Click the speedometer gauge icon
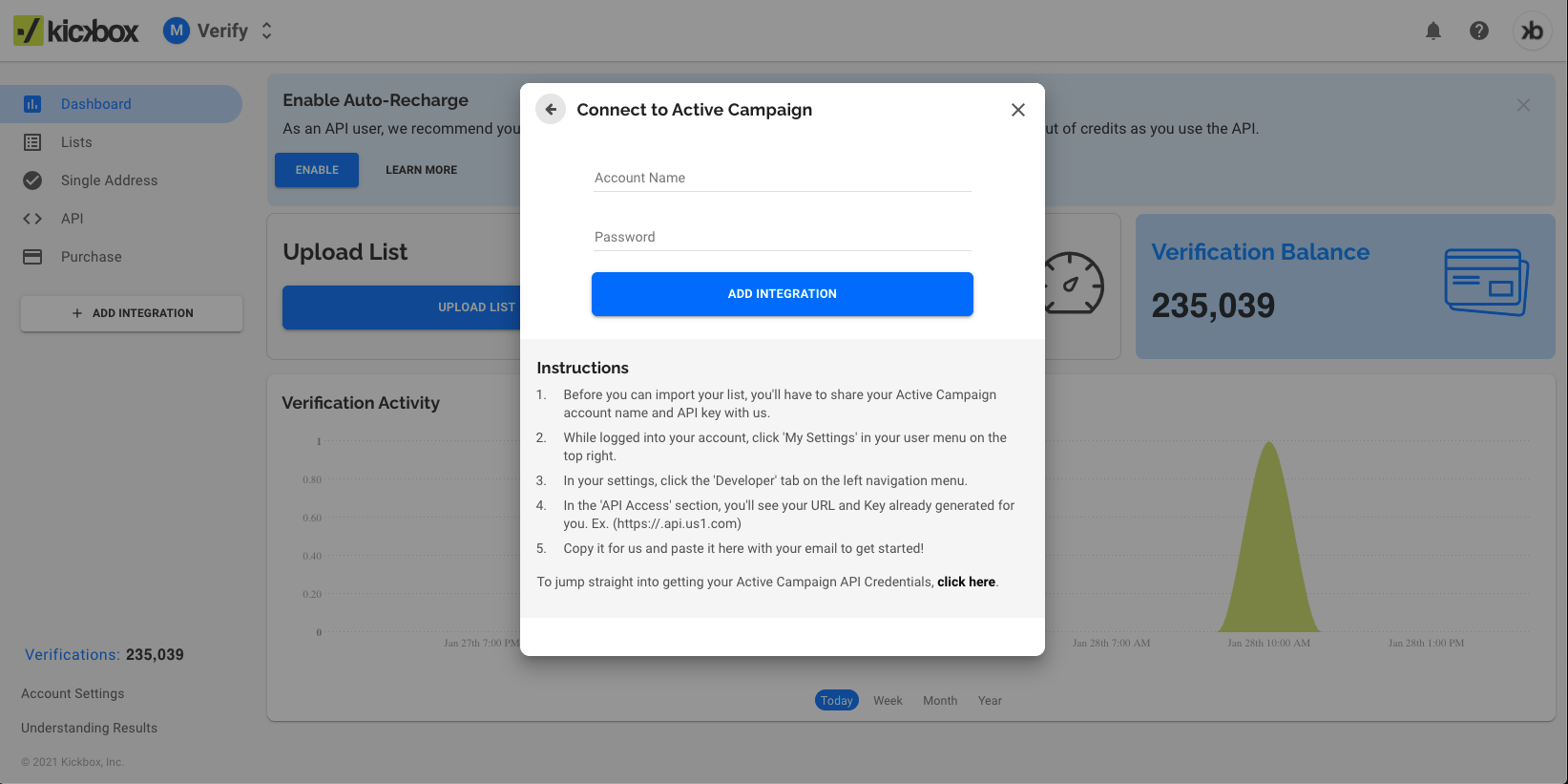1568x784 pixels. (1073, 283)
